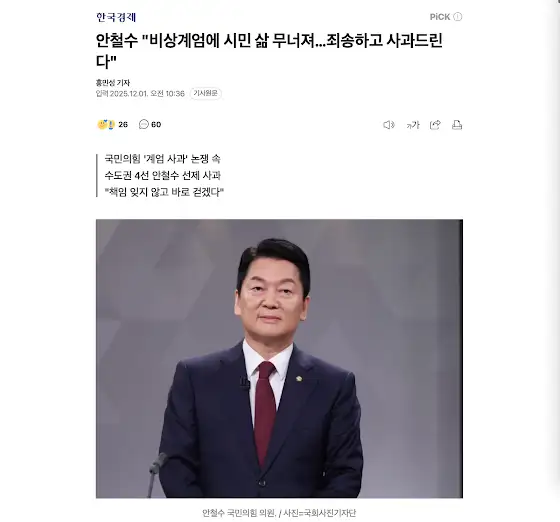Open font size 가가 setting

point(412,125)
